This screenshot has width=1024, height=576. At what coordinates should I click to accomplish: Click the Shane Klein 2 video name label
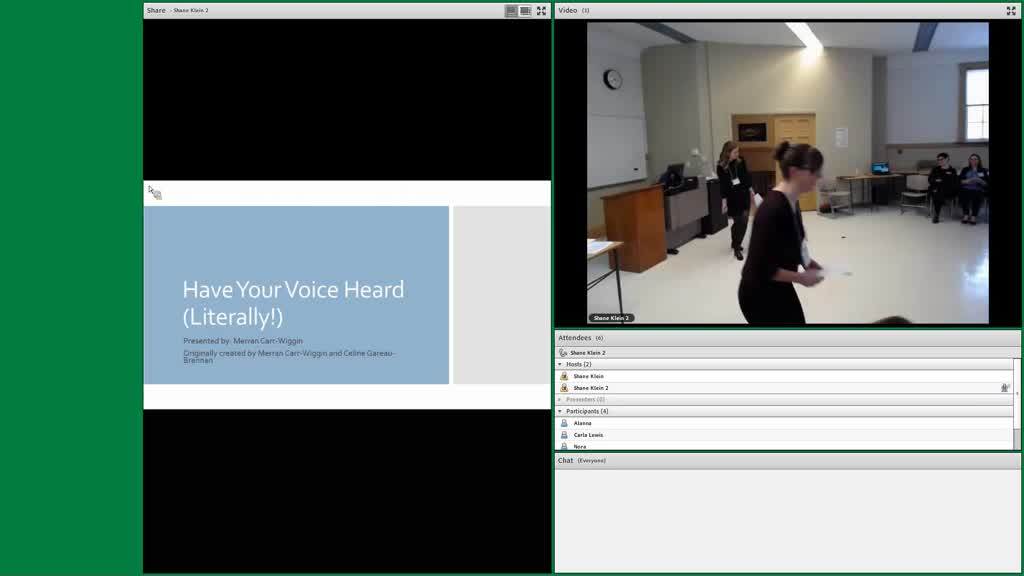click(x=611, y=318)
